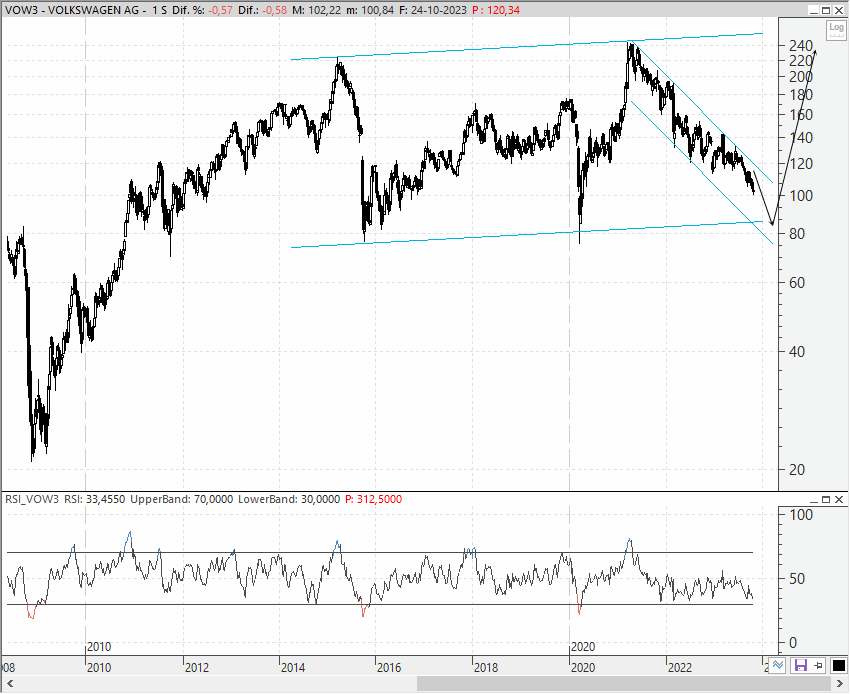Click the RSI_VOW3 indicator name
The width and height of the screenshot is (850, 694).
(32, 499)
